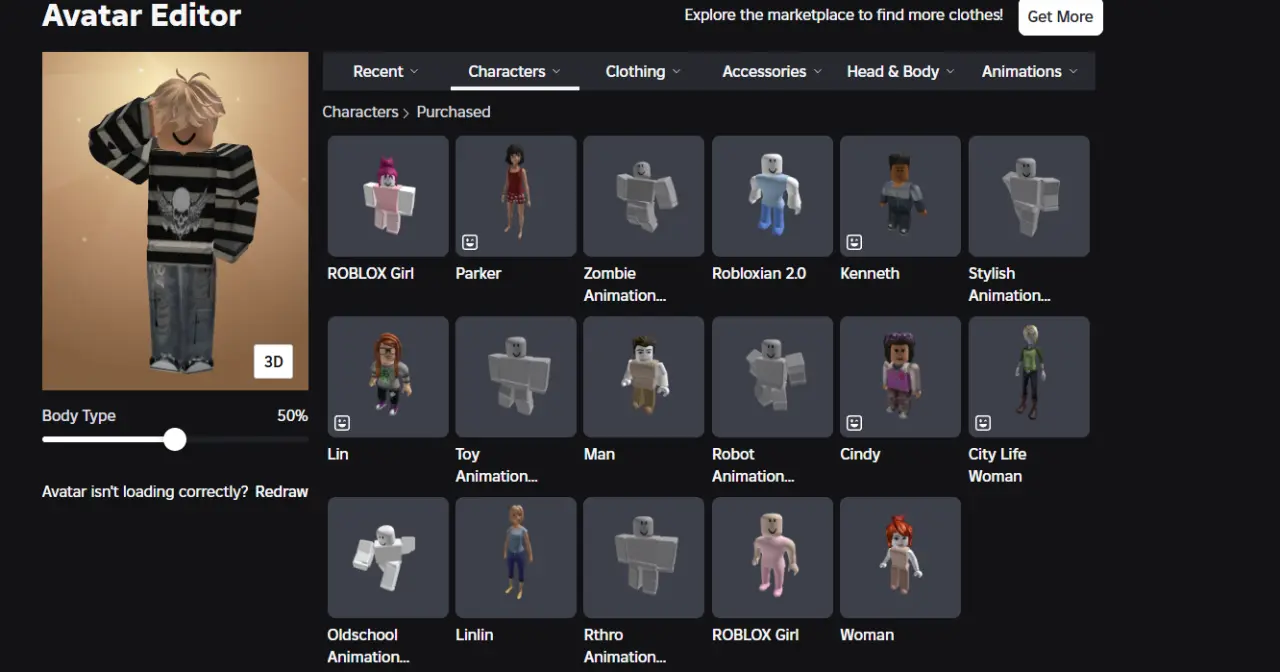The image size is (1280, 672).
Task: Open the Clothing tab
Action: [643, 71]
